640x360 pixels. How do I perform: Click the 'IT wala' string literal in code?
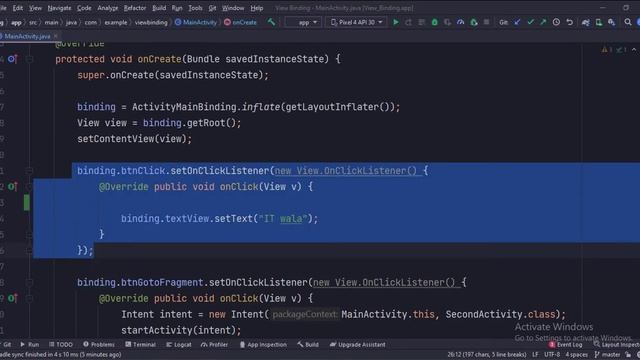(283, 219)
